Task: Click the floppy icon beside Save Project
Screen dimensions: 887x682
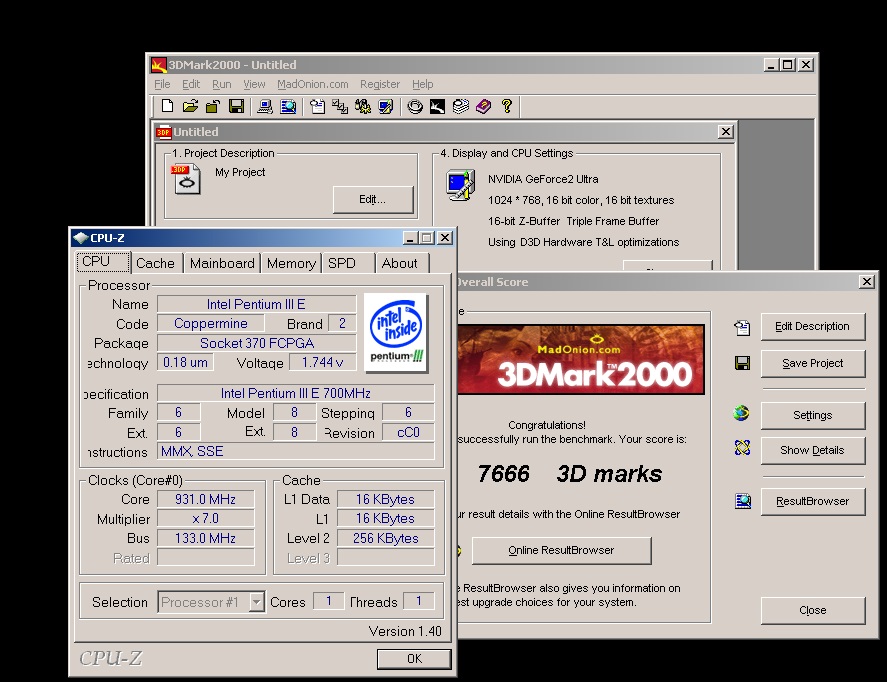Action: coord(742,363)
